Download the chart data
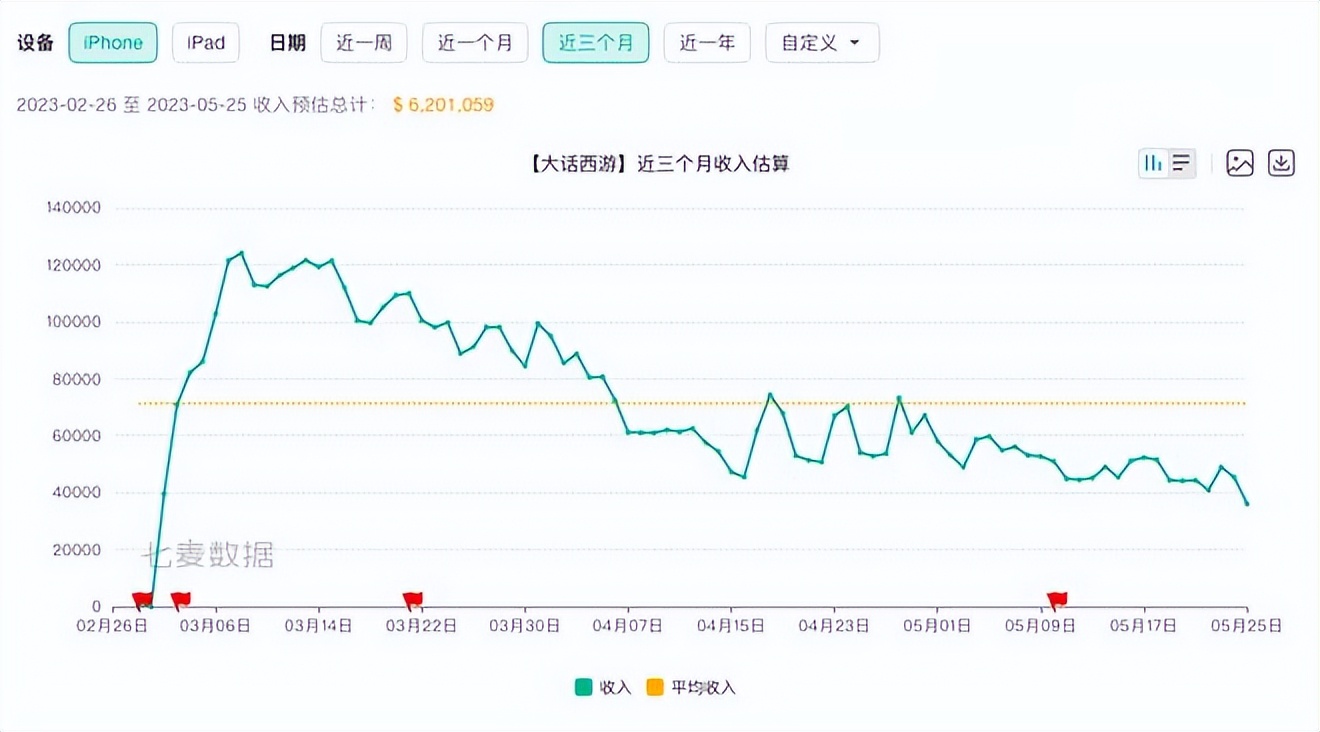Screen dimensions: 1320x732 (x=1281, y=162)
